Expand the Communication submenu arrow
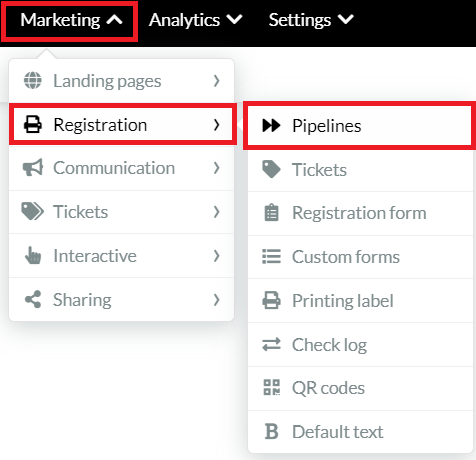 (x=217, y=168)
